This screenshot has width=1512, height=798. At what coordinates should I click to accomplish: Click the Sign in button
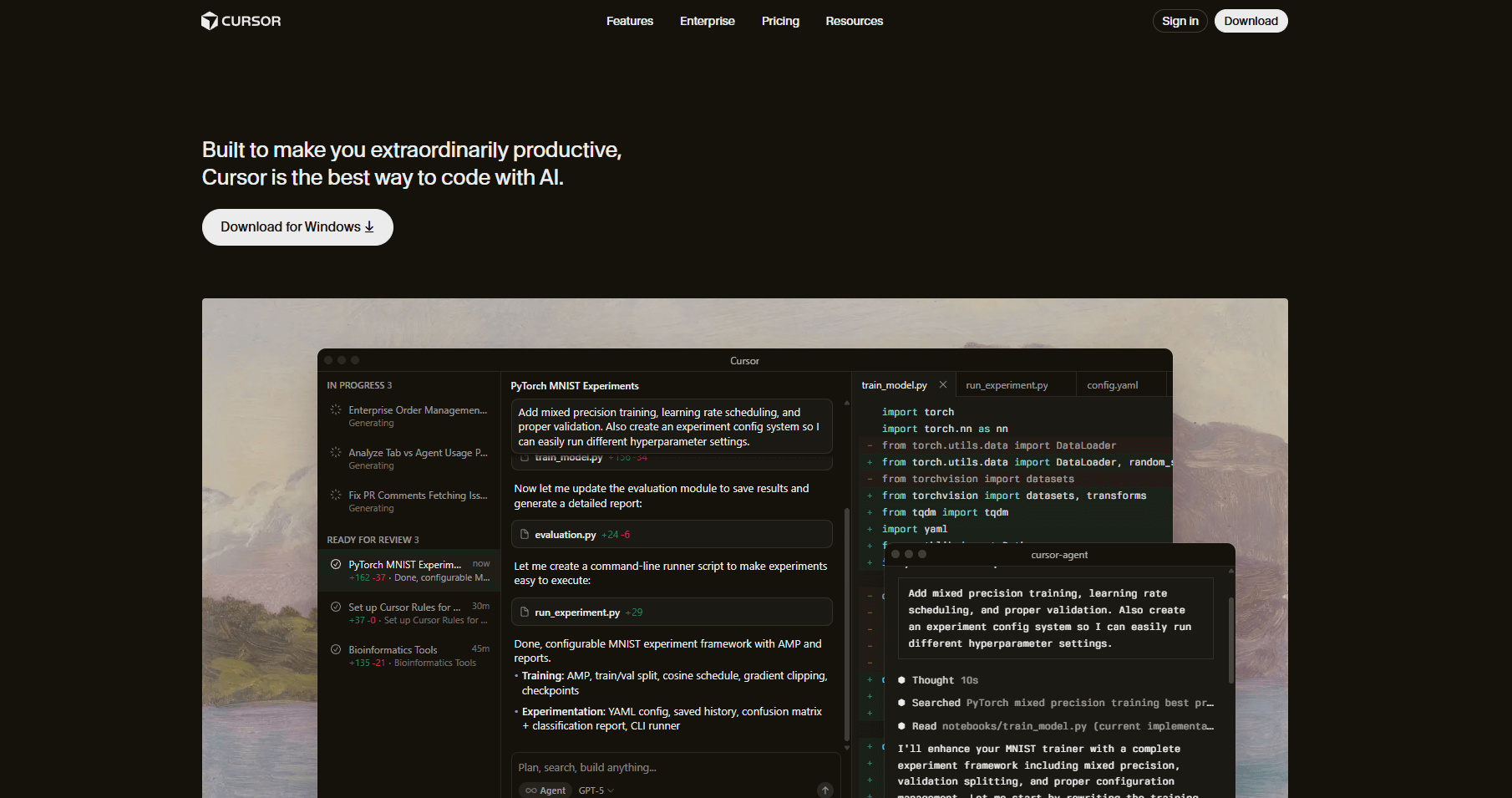tap(1180, 21)
